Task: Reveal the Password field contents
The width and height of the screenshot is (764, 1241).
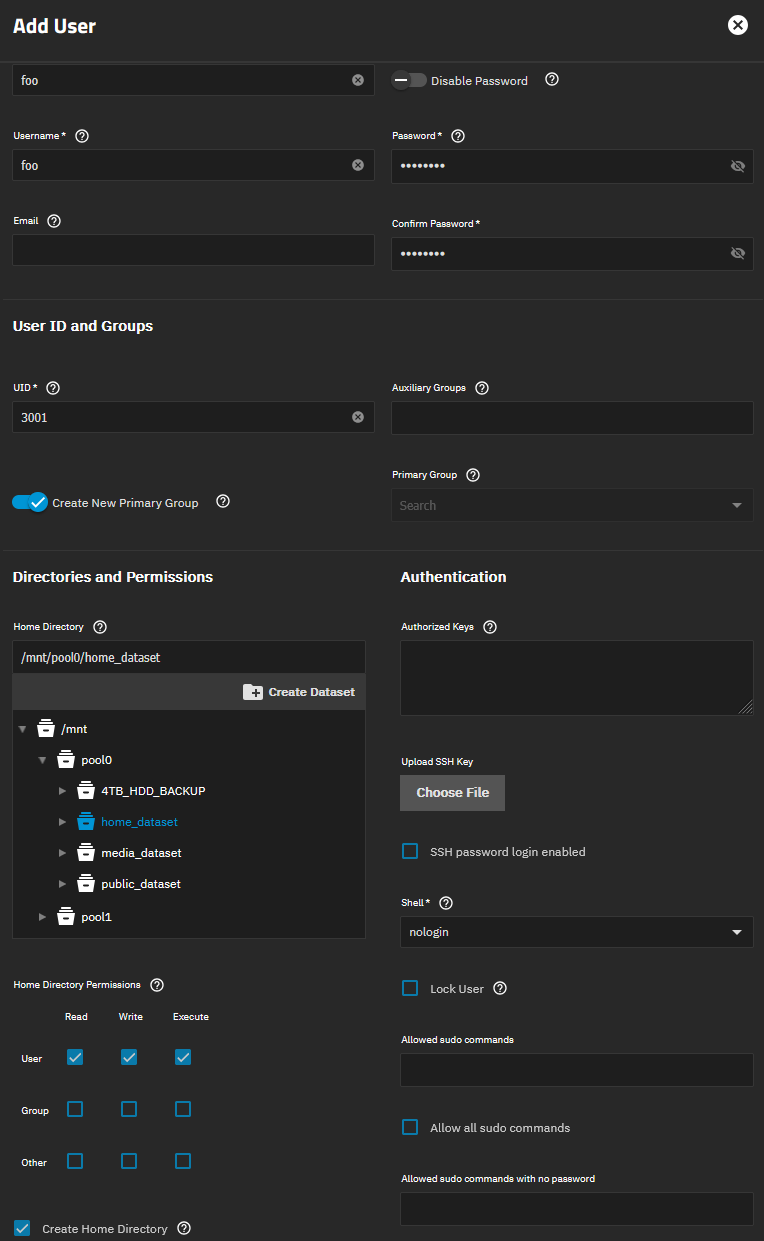Action: tap(738, 166)
